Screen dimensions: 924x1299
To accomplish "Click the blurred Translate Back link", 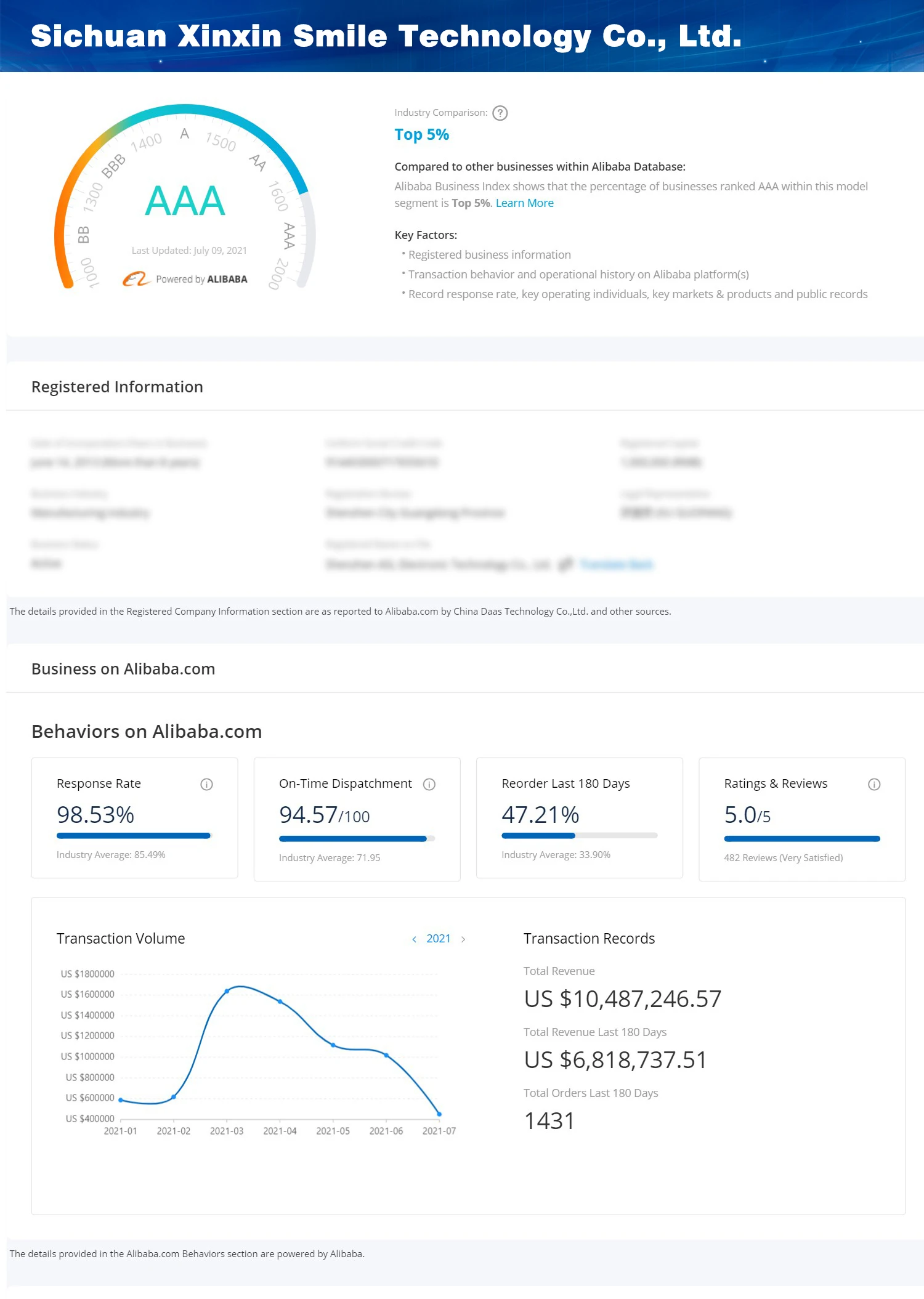I will 616,564.
